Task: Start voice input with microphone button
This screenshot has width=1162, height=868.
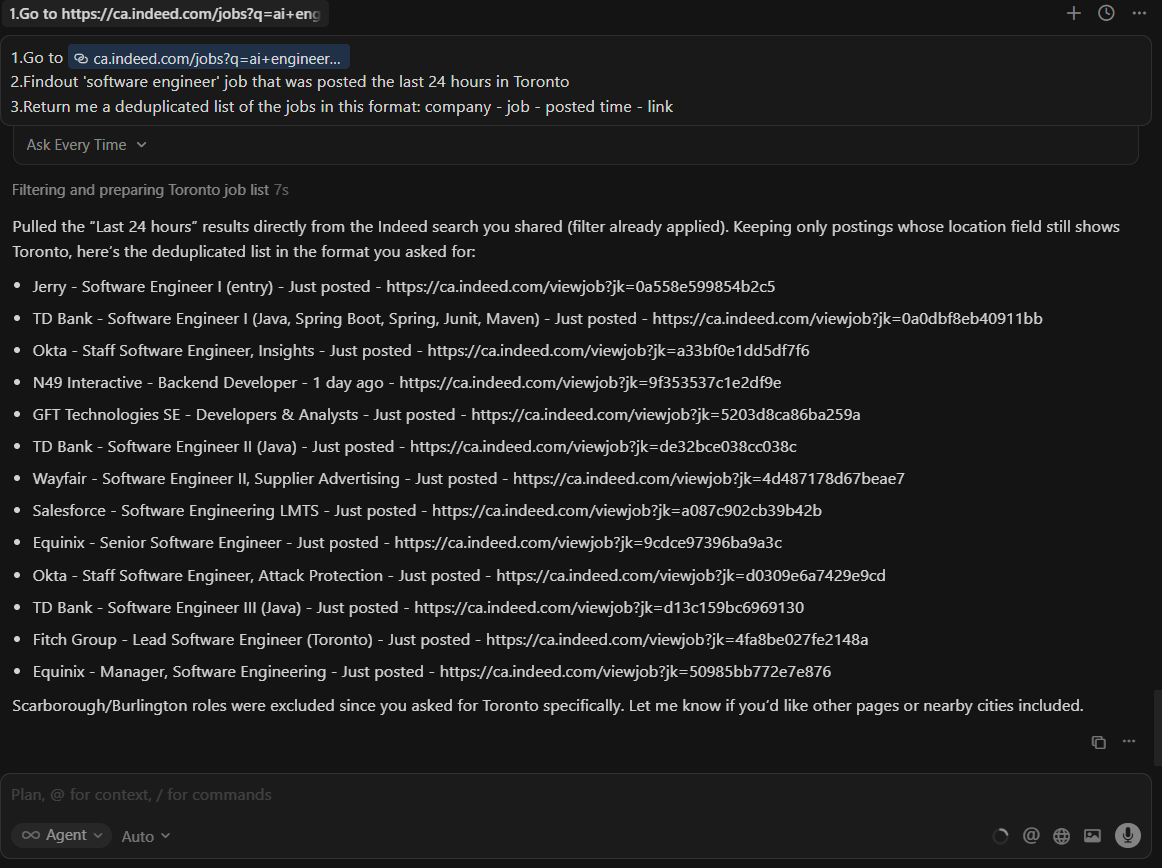Action: pos(1128,835)
